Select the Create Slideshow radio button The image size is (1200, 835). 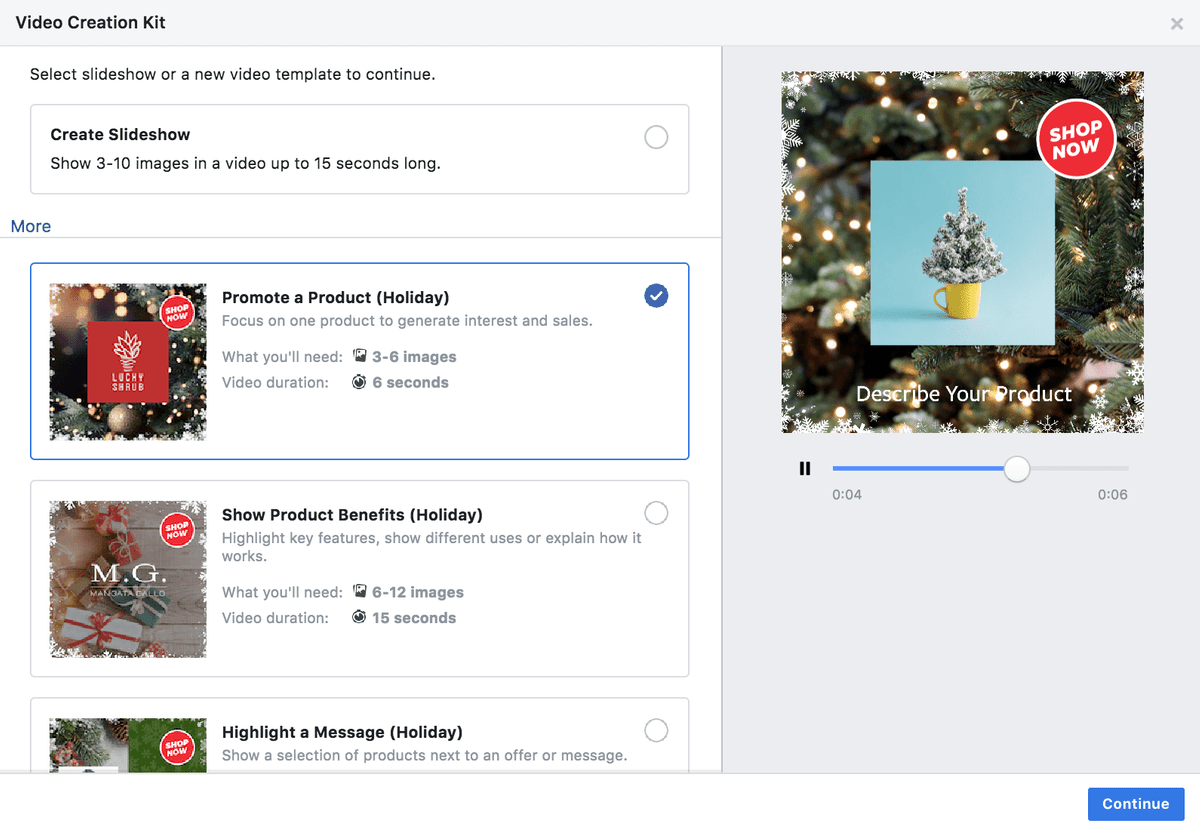click(x=656, y=137)
